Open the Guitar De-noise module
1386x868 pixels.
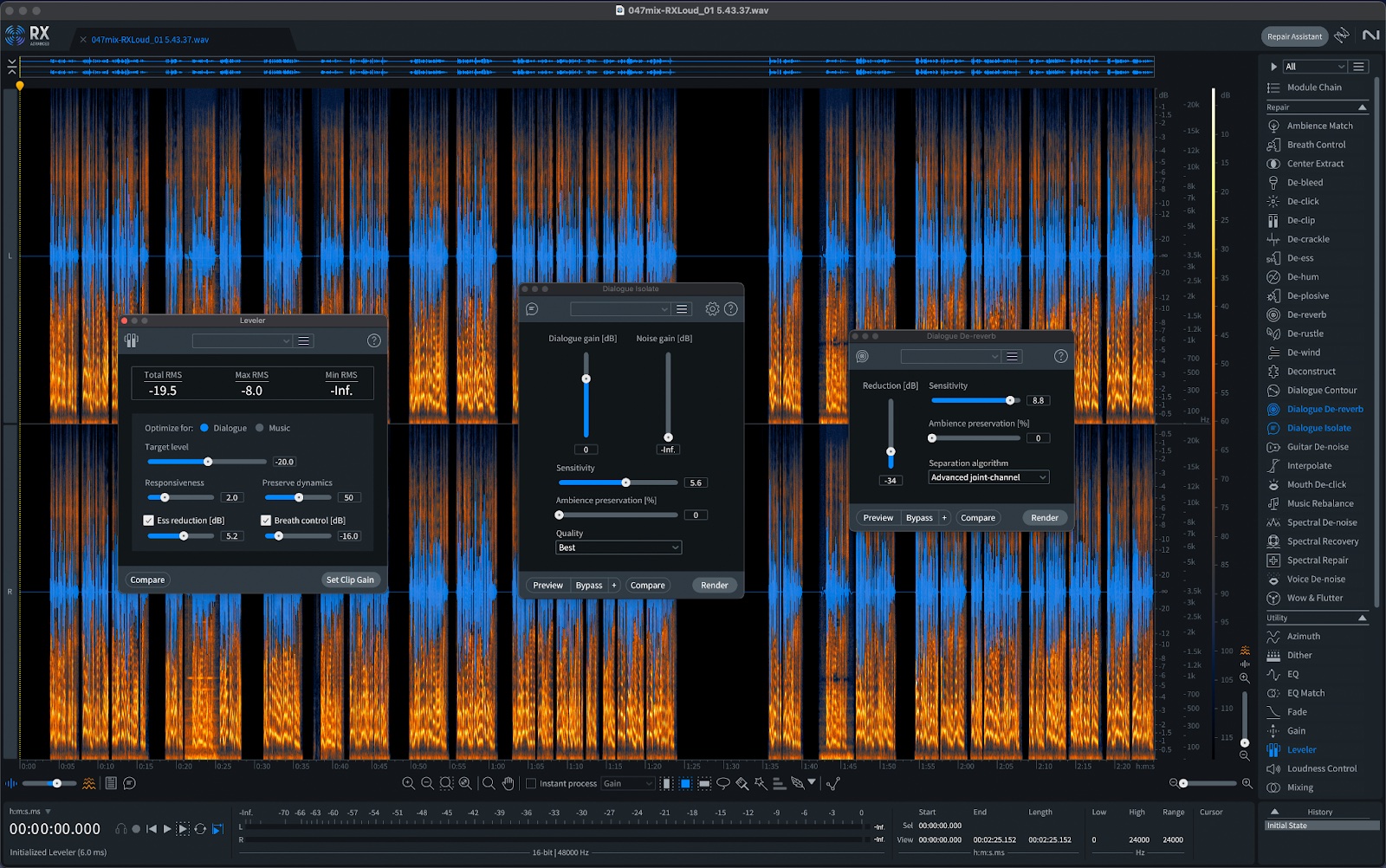point(1317,447)
